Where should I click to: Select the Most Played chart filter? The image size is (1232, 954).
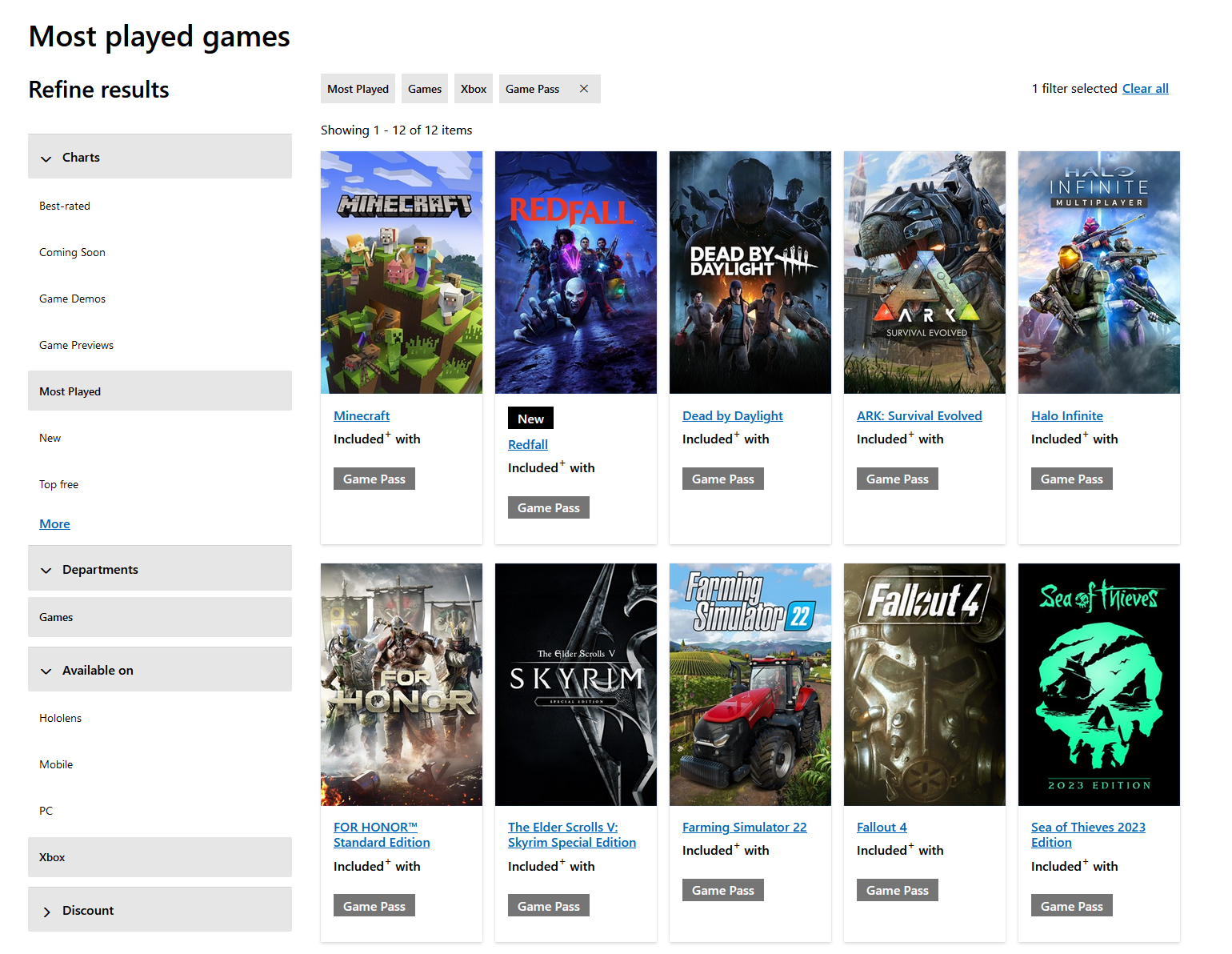[x=160, y=391]
